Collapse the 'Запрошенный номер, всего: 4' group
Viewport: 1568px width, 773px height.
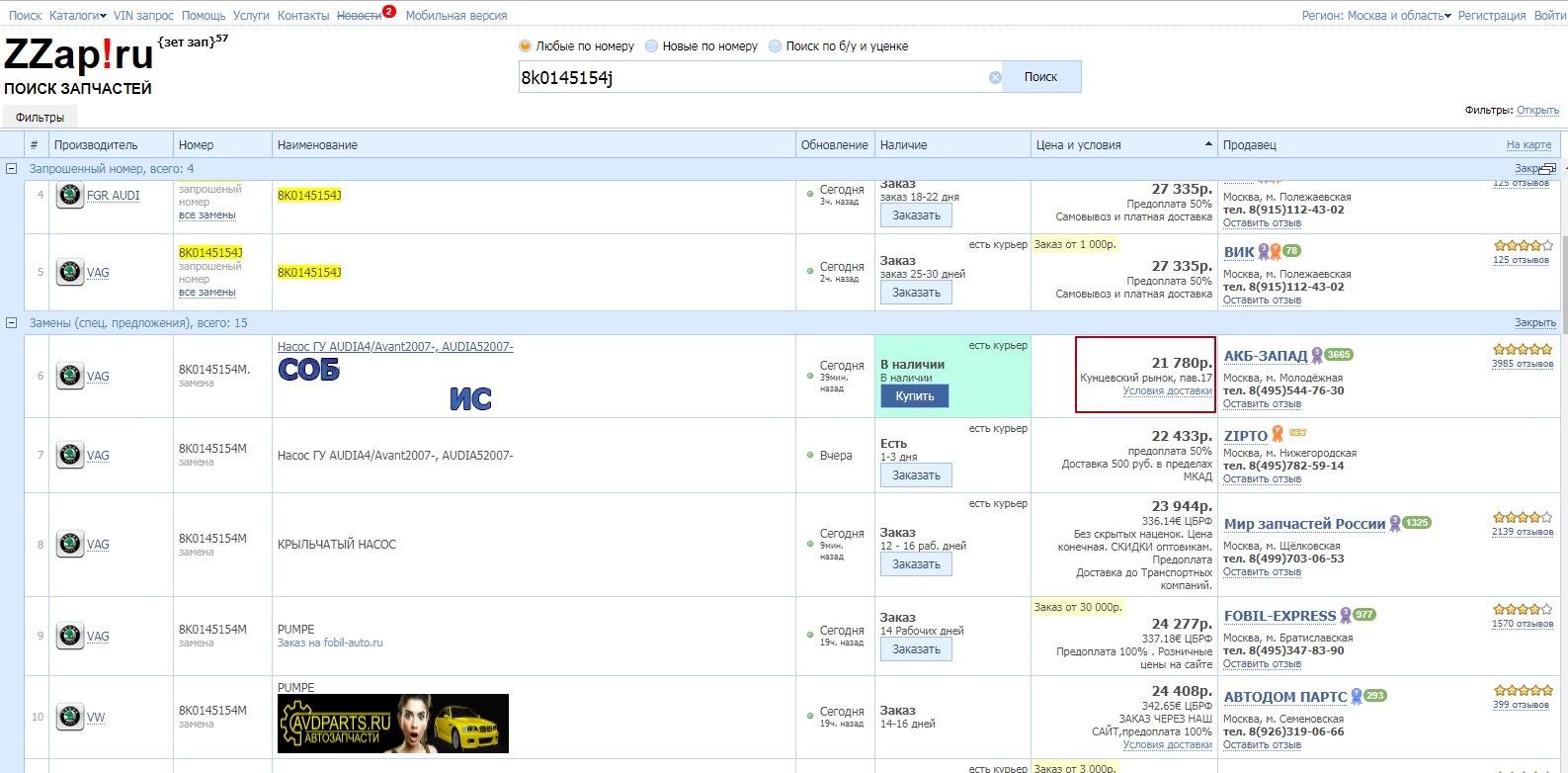pyautogui.click(x=11, y=169)
